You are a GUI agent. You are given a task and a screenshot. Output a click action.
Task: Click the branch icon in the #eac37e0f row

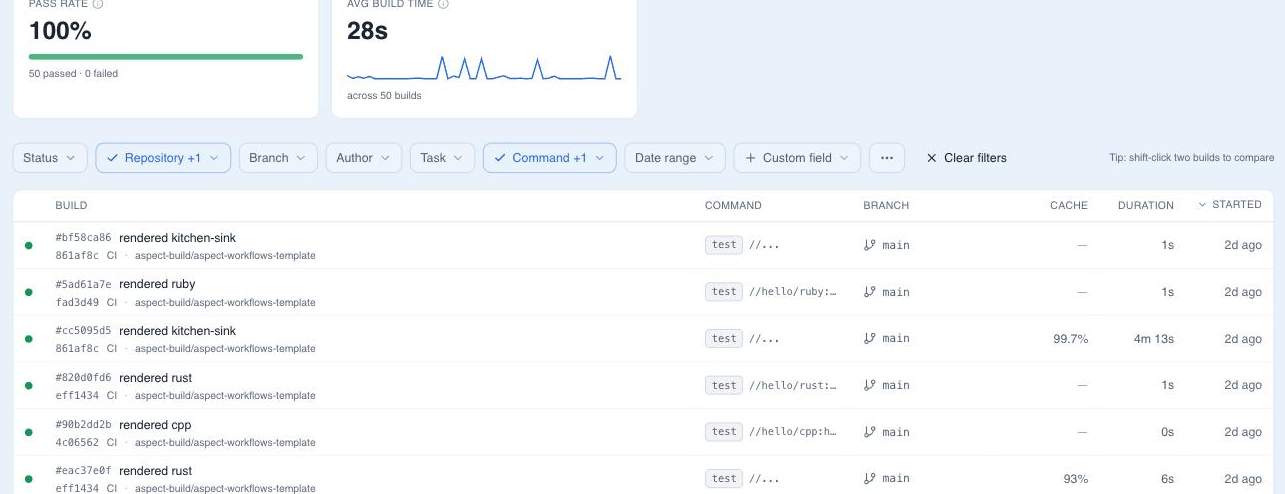pyautogui.click(x=869, y=478)
